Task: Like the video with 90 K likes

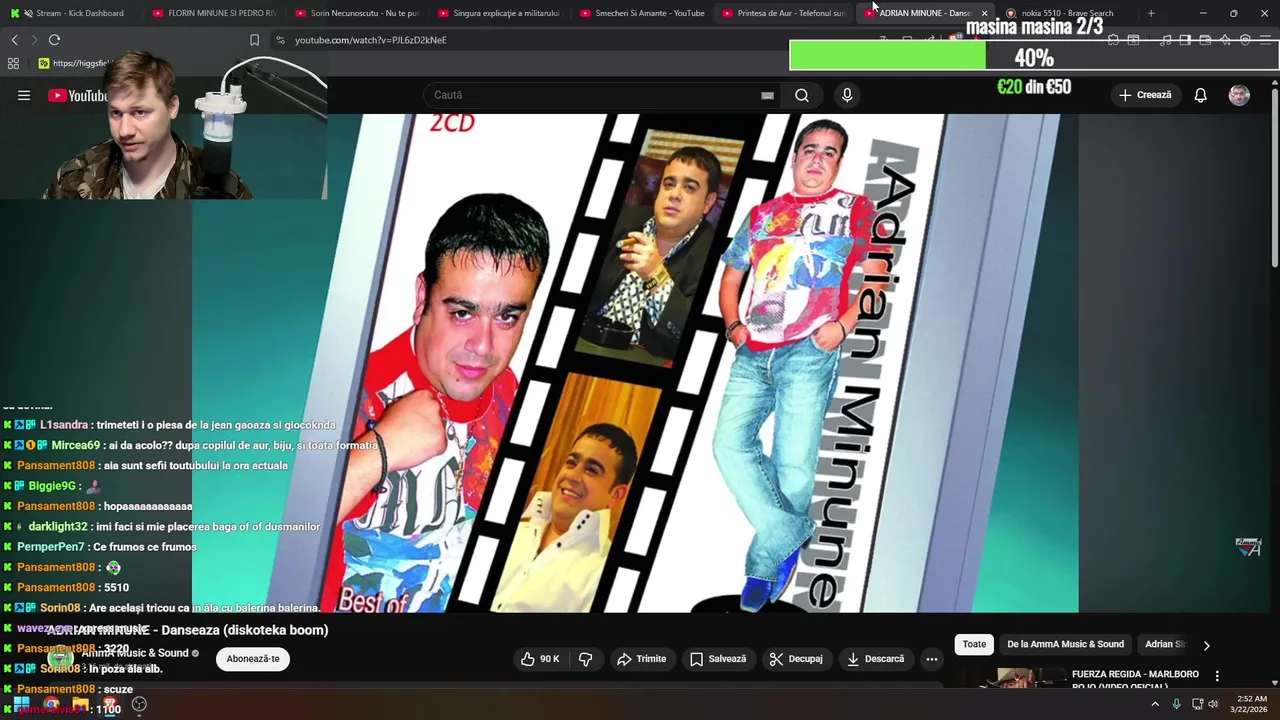Action: 539,659
